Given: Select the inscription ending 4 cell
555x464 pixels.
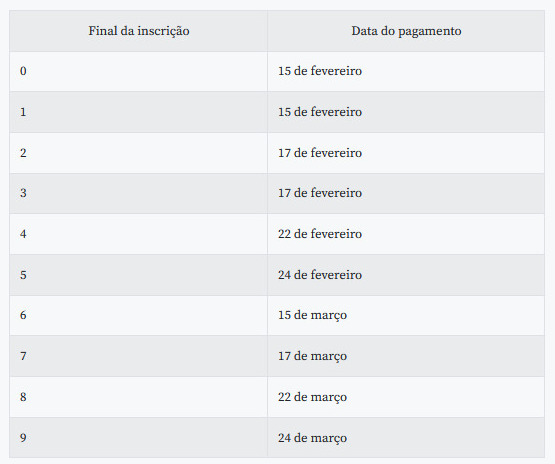Looking at the screenshot, I should point(138,234).
